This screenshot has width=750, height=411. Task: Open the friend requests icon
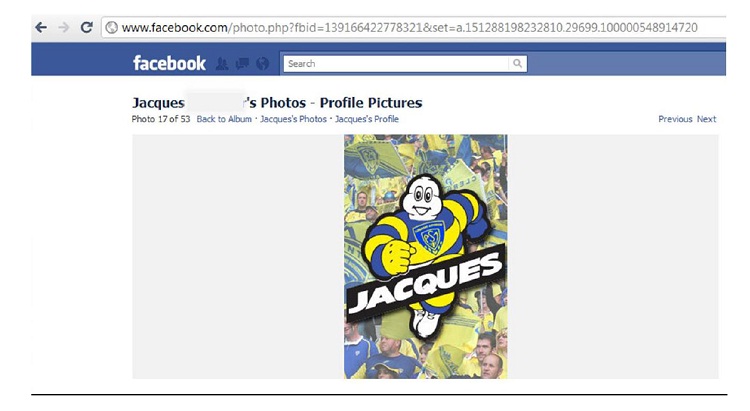(x=221, y=64)
